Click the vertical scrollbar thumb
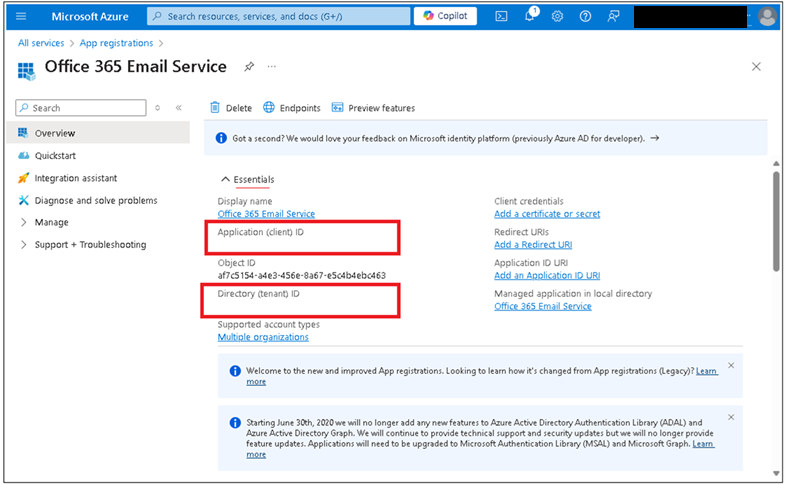This screenshot has height=485, width=785. tap(776, 221)
